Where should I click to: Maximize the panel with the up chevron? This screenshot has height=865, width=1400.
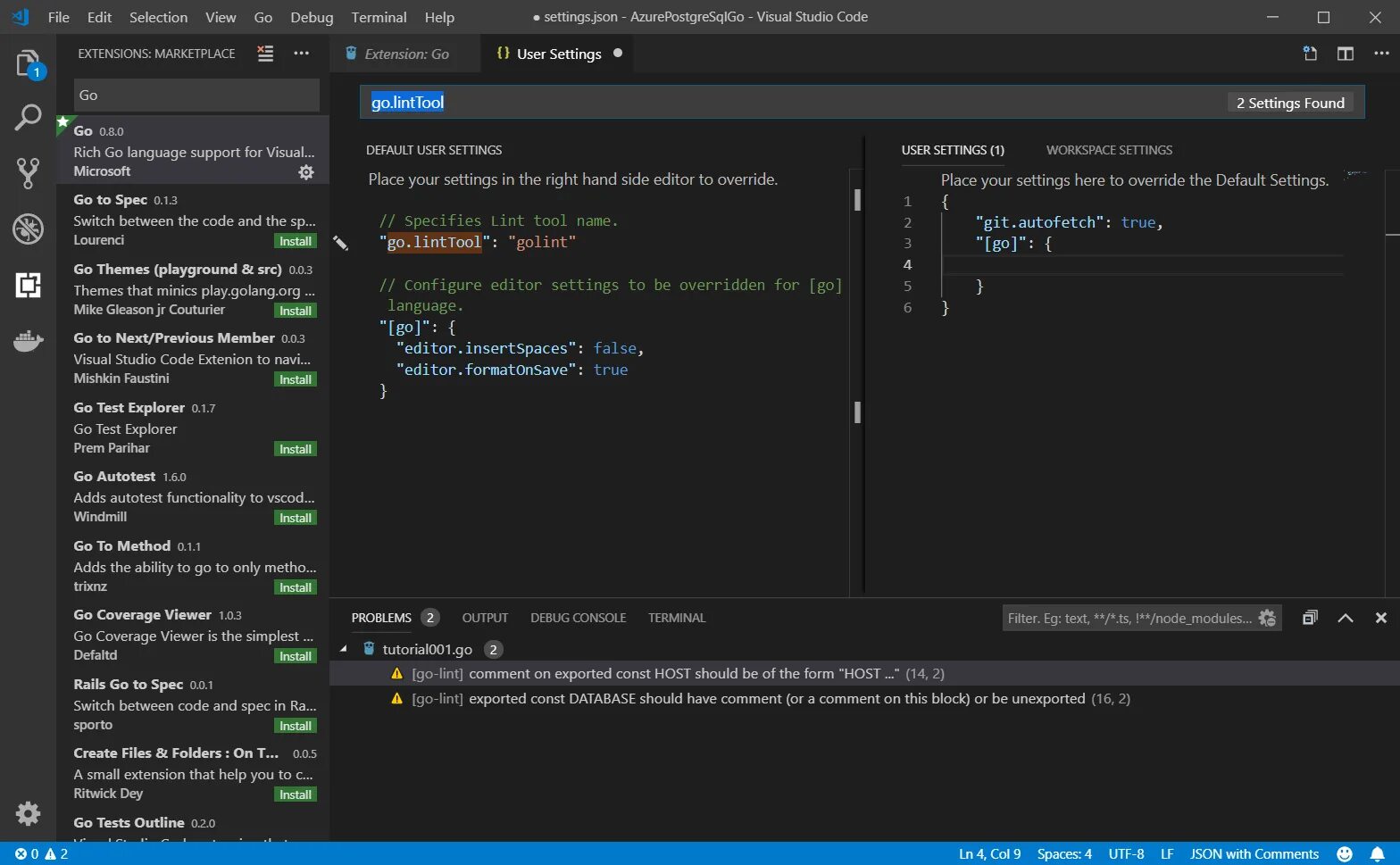[x=1346, y=618]
